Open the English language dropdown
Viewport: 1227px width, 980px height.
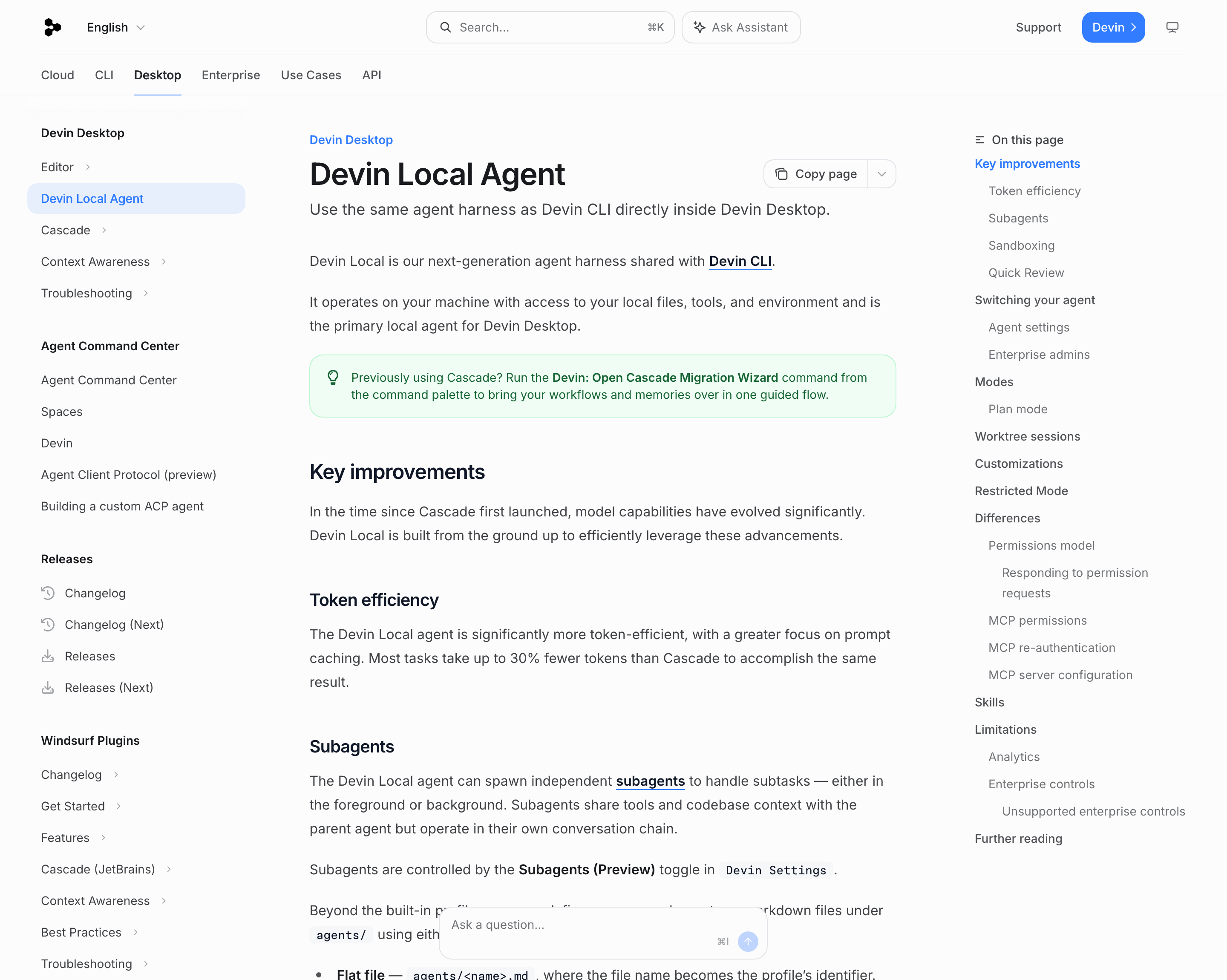(116, 27)
